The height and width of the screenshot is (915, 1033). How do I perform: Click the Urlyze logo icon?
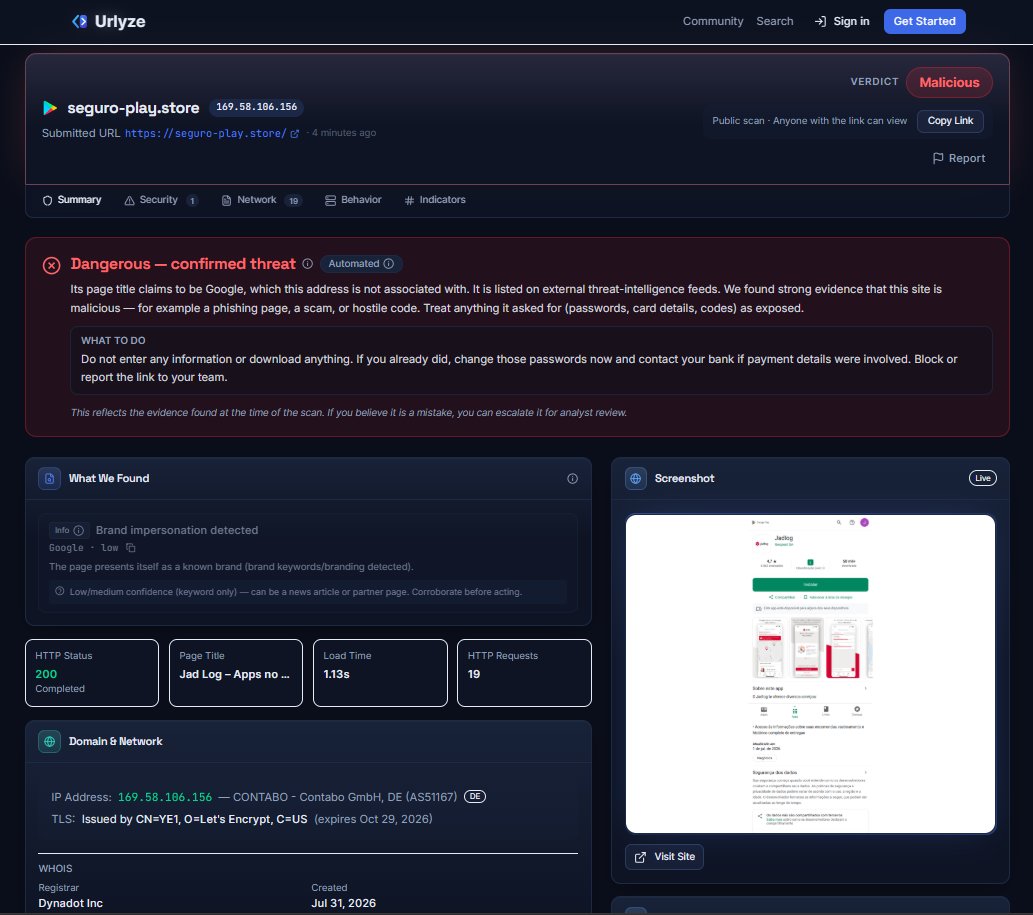(80, 21)
